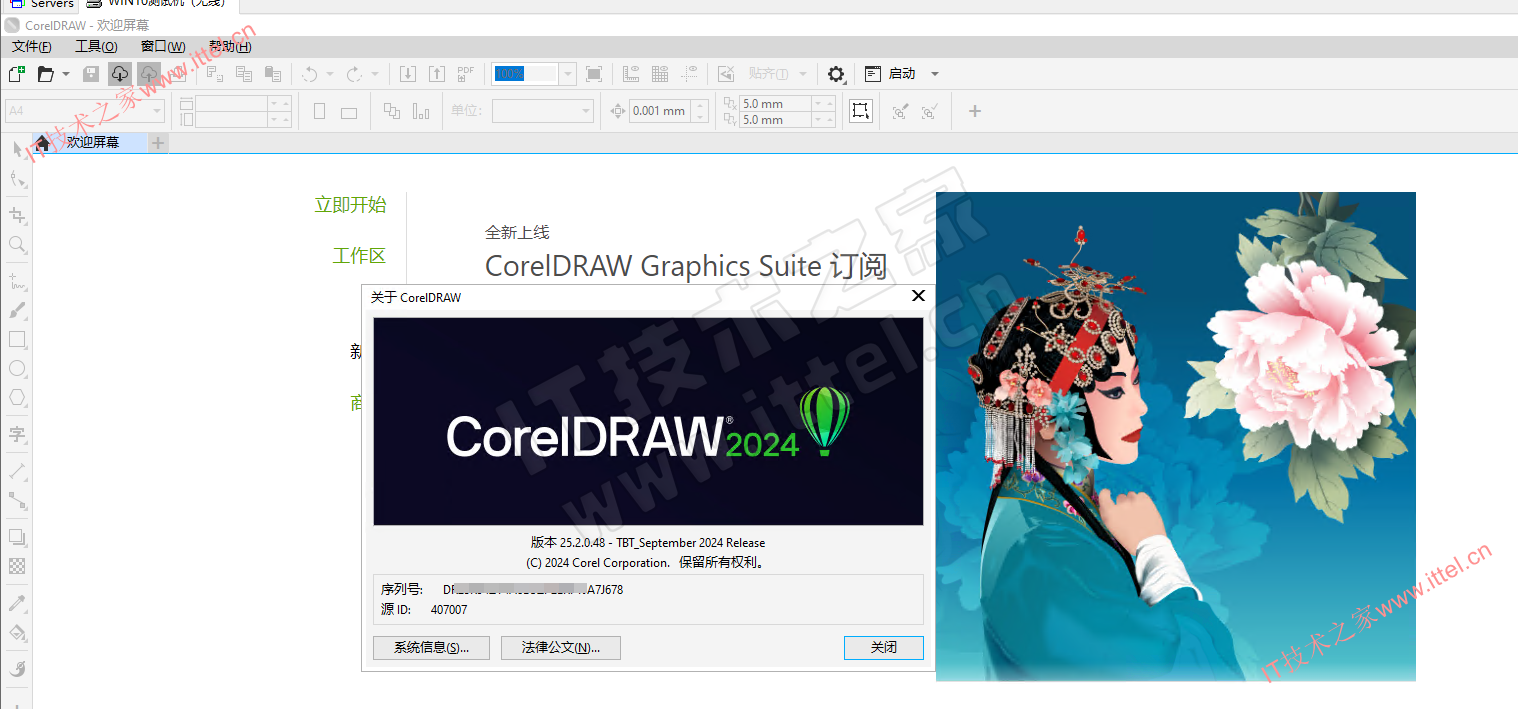This screenshot has width=1518, height=709.
Task: Expand the Undo history dropdown arrow
Action: click(x=331, y=74)
